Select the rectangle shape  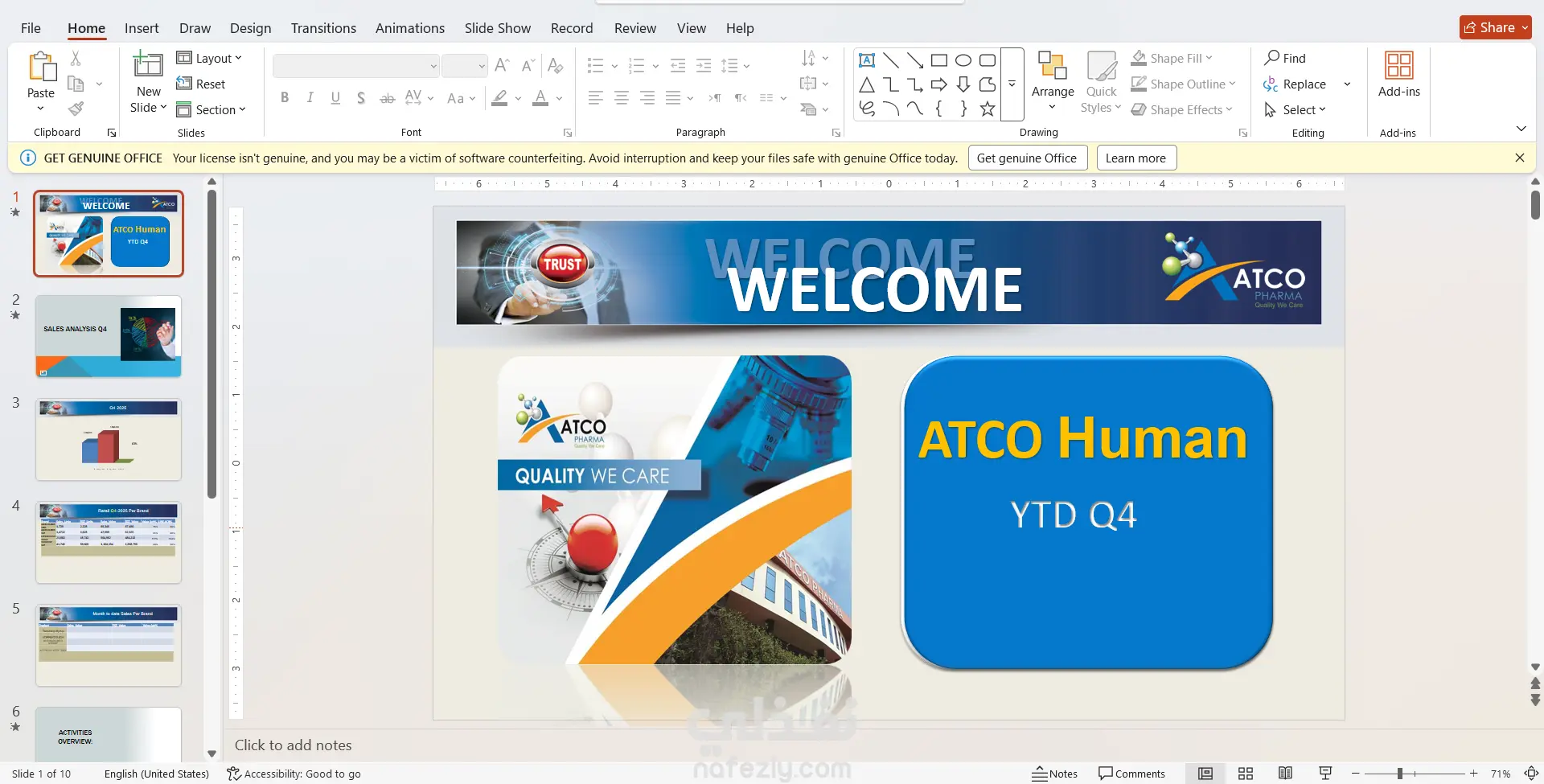click(x=938, y=60)
